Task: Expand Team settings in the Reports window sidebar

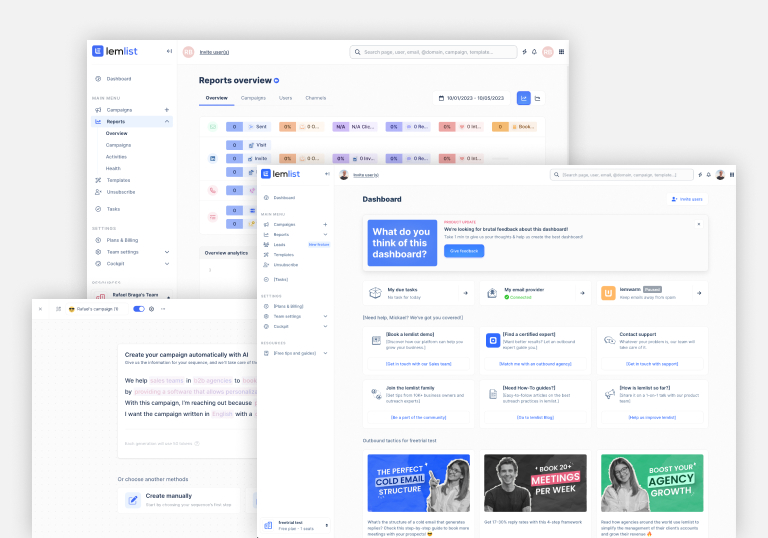Action: click(167, 252)
